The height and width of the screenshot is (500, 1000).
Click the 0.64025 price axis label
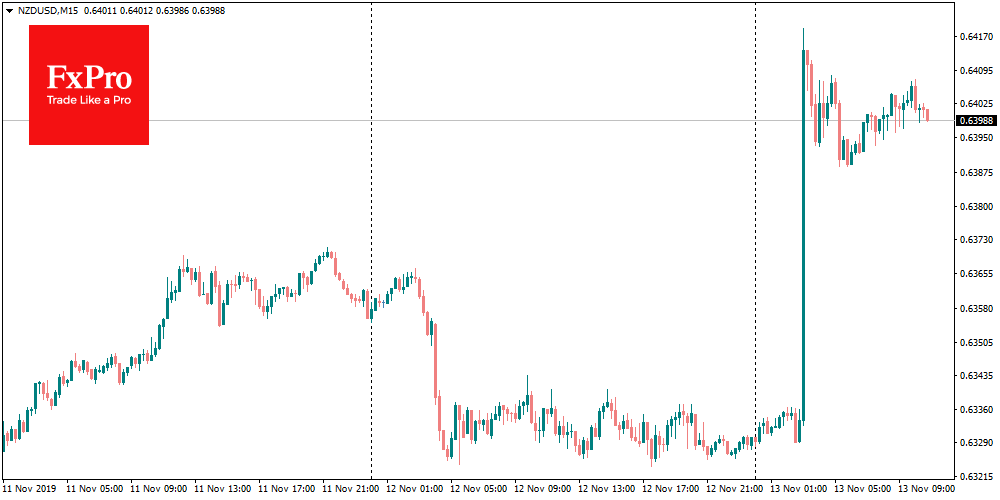pos(976,104)
